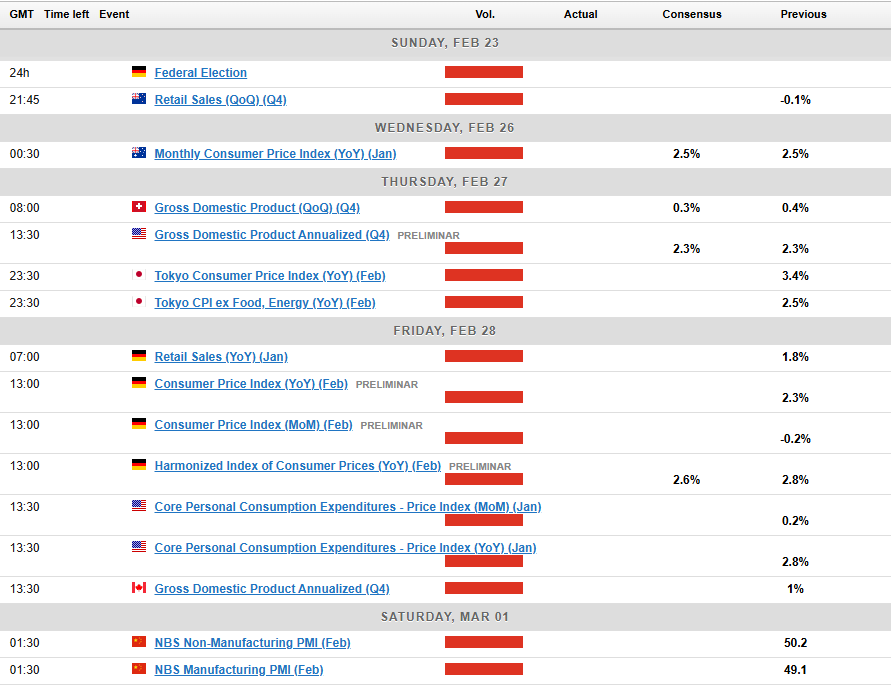Click the Australian flag next to Retail Sales (QoQ)
Viewport: 891px width, 685px height.
coord(139,100)
